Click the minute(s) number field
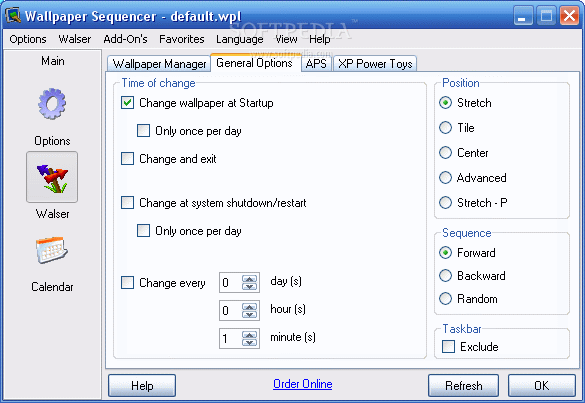Viewport: 585px width, 403px height. (231, 338)
